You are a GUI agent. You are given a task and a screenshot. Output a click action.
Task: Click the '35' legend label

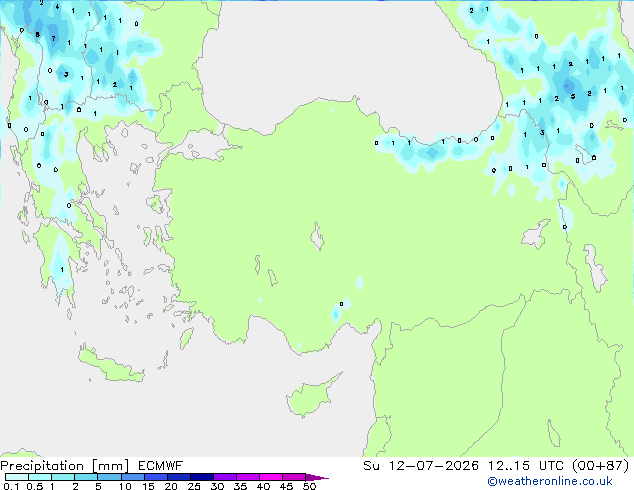[240, 486]
